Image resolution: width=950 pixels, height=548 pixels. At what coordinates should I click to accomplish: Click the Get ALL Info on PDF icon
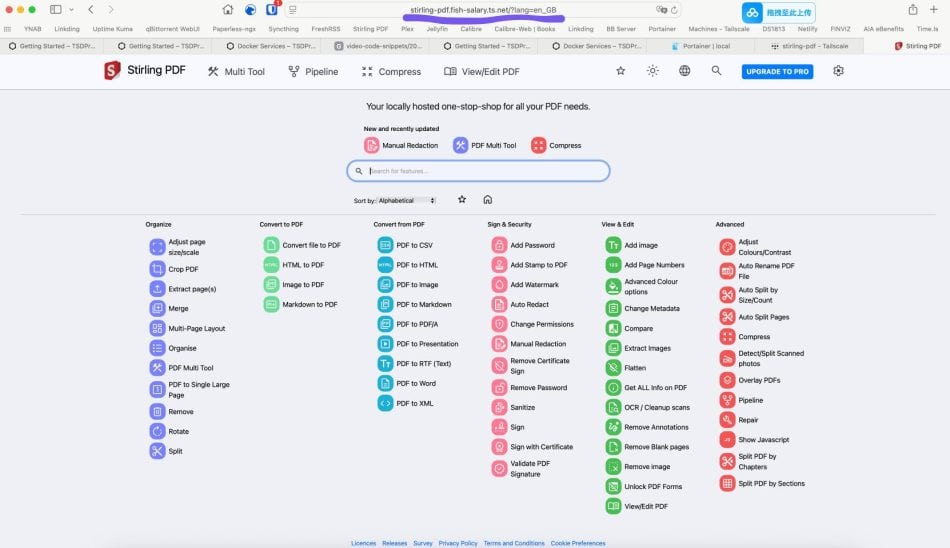613,387
